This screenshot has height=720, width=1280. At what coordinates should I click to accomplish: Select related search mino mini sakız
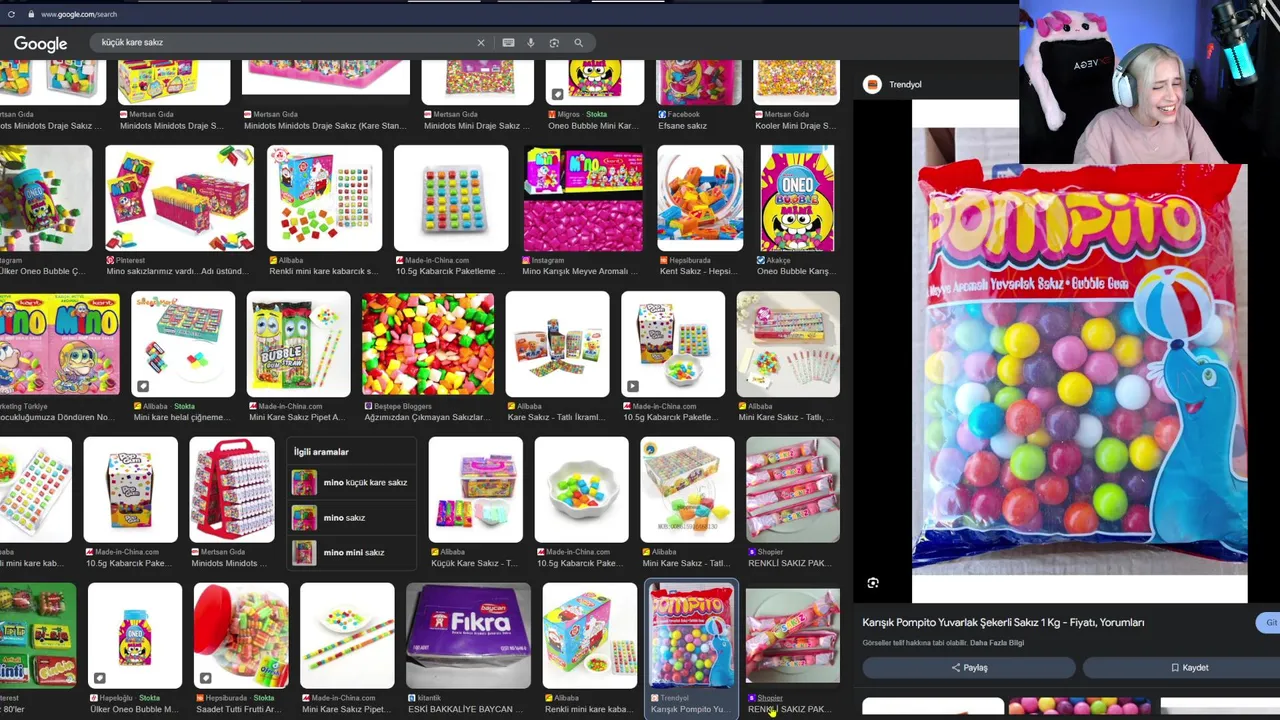(350, 552)
